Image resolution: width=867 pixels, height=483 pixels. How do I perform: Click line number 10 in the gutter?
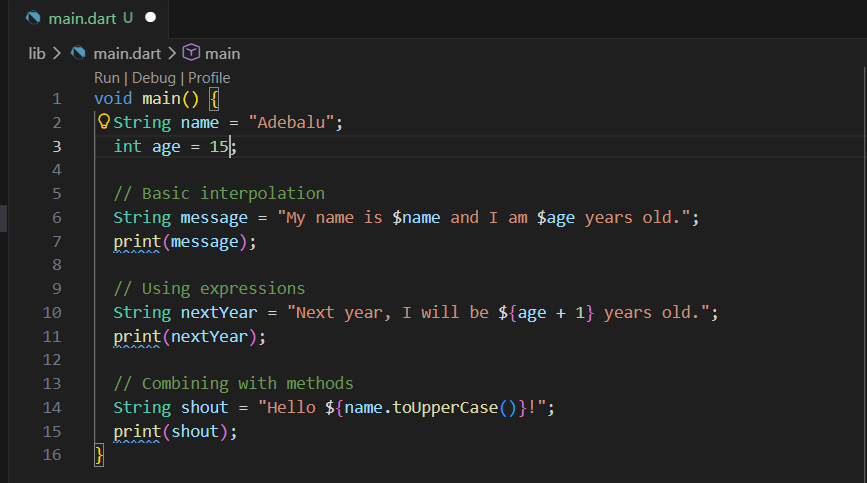[52, 313]
